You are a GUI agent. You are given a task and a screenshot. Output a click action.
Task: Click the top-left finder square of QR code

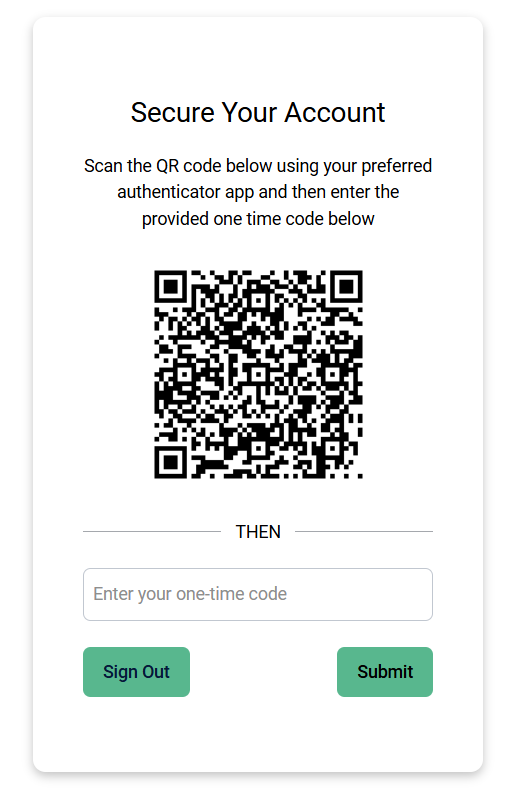(x=171, y=287)
